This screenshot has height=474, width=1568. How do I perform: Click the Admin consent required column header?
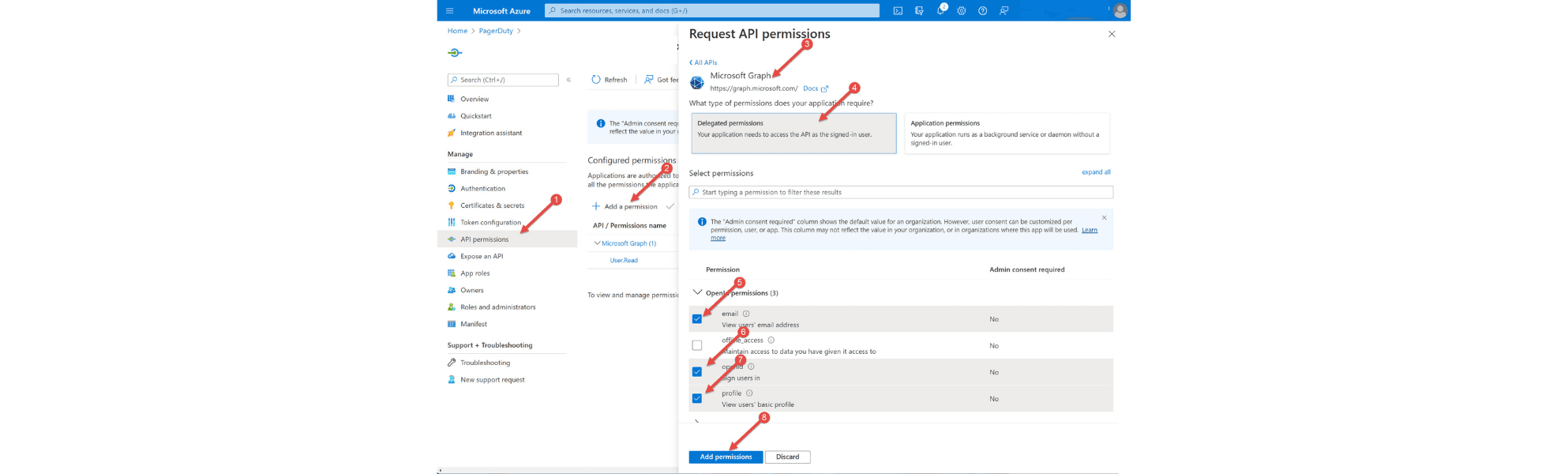tap(1027, 269)
